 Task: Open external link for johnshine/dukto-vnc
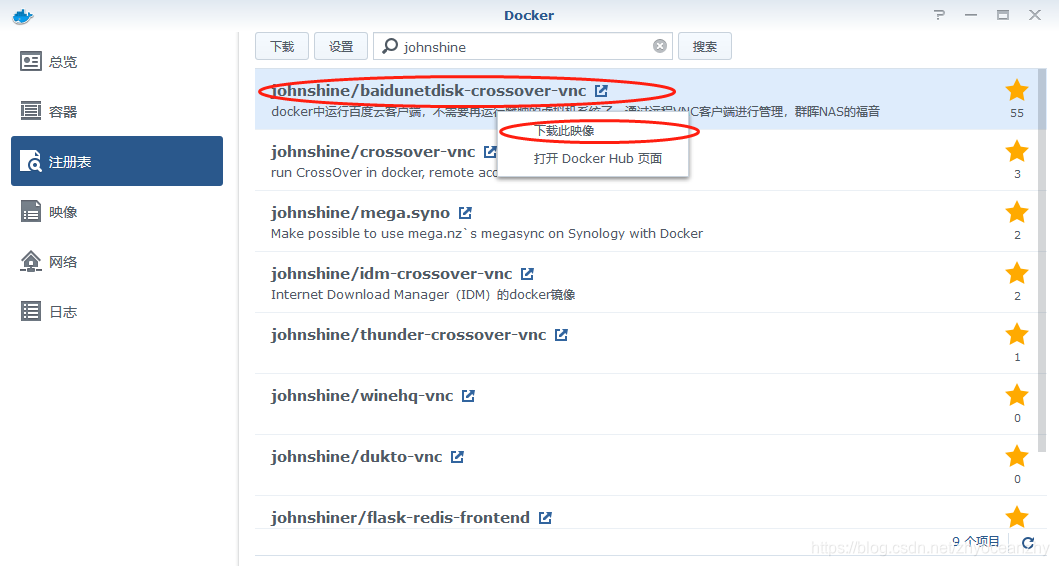[457, 457]
